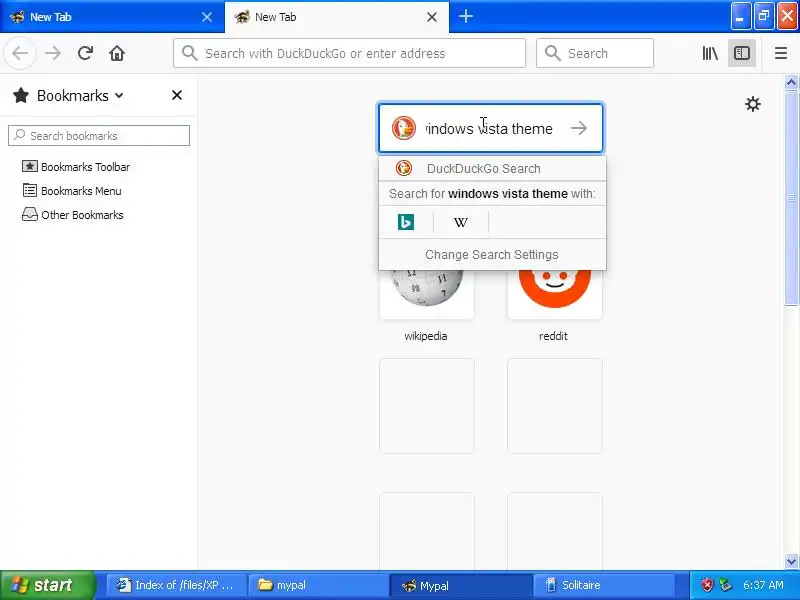Click the 'windows vista theme' search text
The width and height of the screenshot is (800, 600).
click(489, 129)
